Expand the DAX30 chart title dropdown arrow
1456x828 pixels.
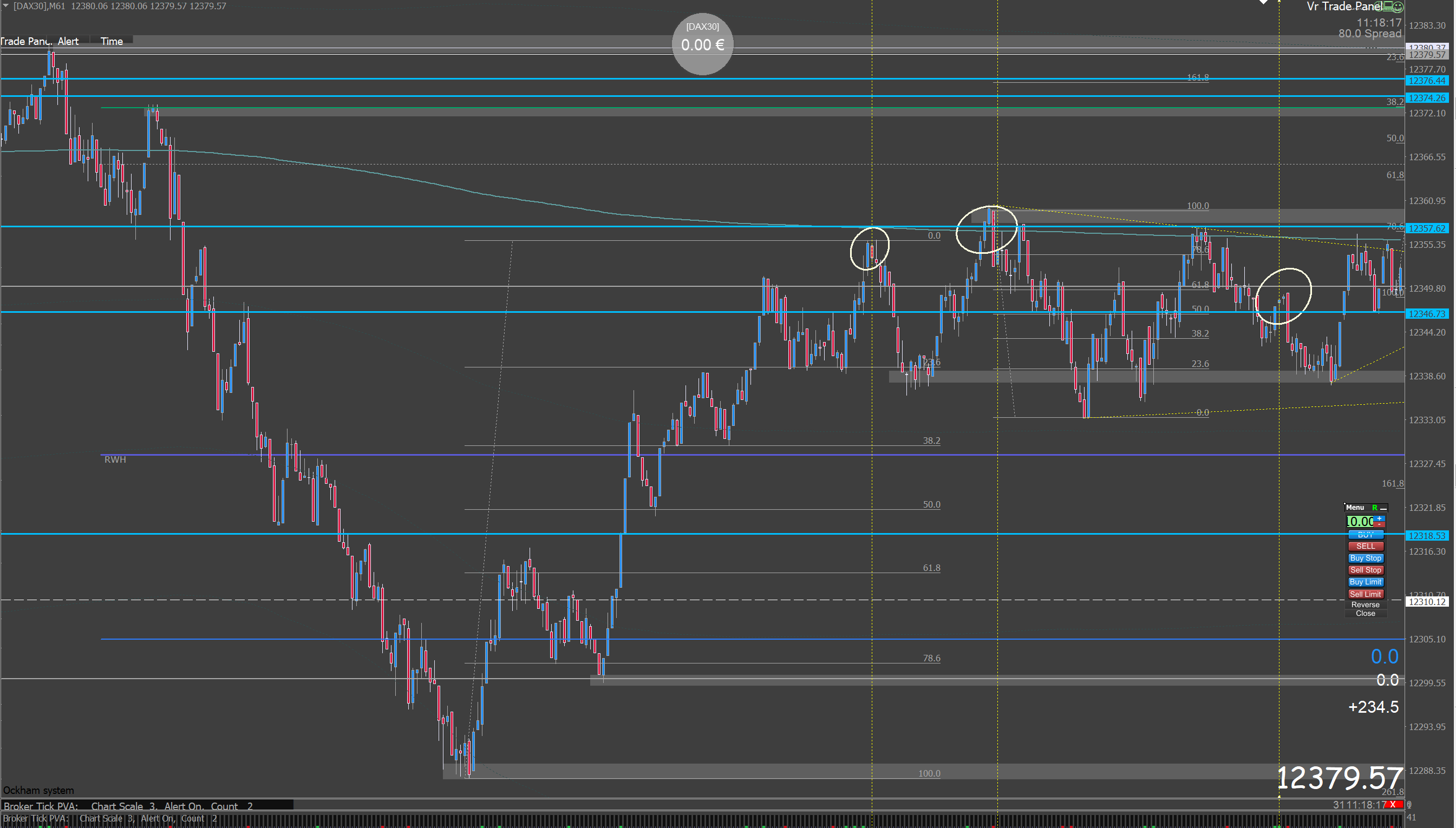[x=6, y=6]
